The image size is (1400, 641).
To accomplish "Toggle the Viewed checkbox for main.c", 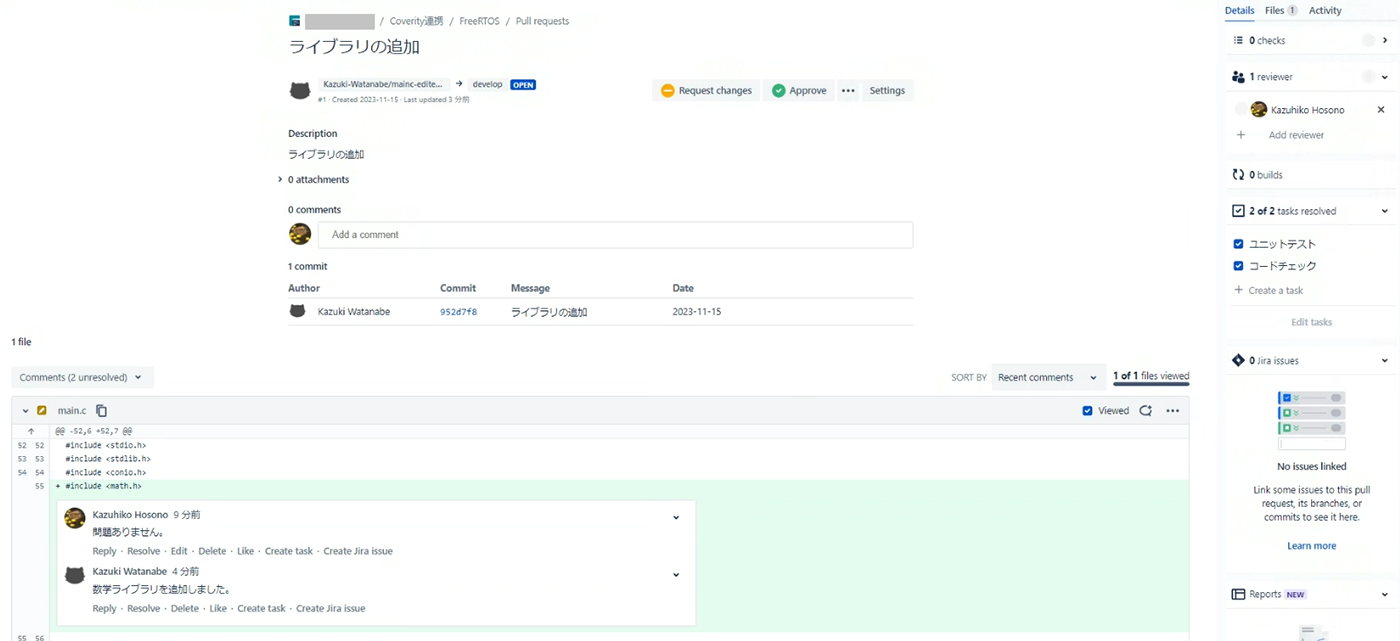I will (1087, 411).
